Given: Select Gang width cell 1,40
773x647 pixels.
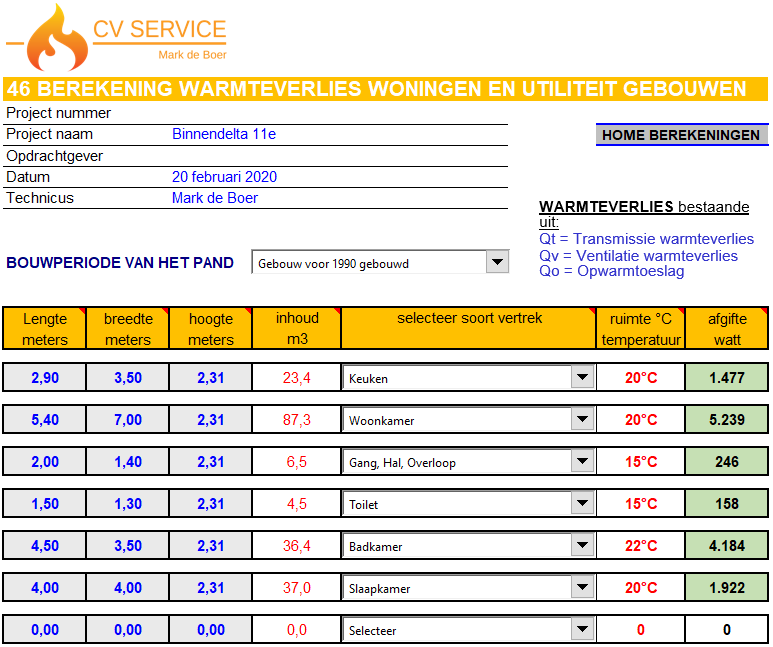Looking at the screenshot, I should pos(128,462).
